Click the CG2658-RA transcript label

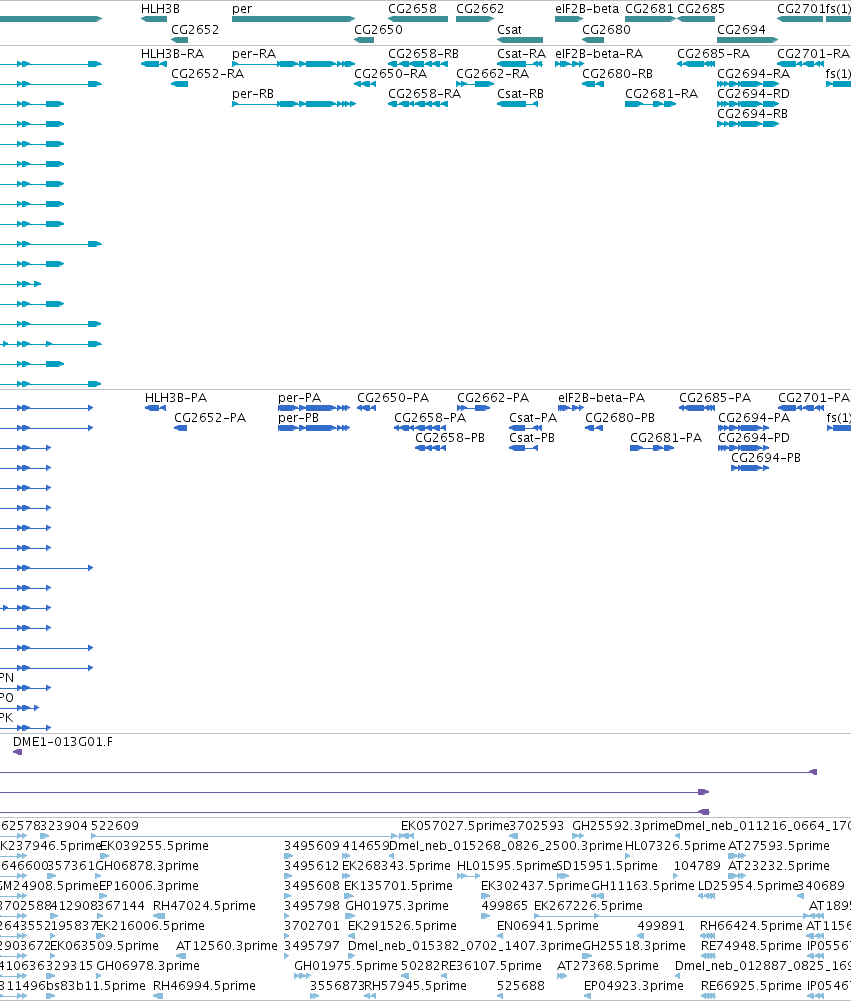click(x=424, y=94)
